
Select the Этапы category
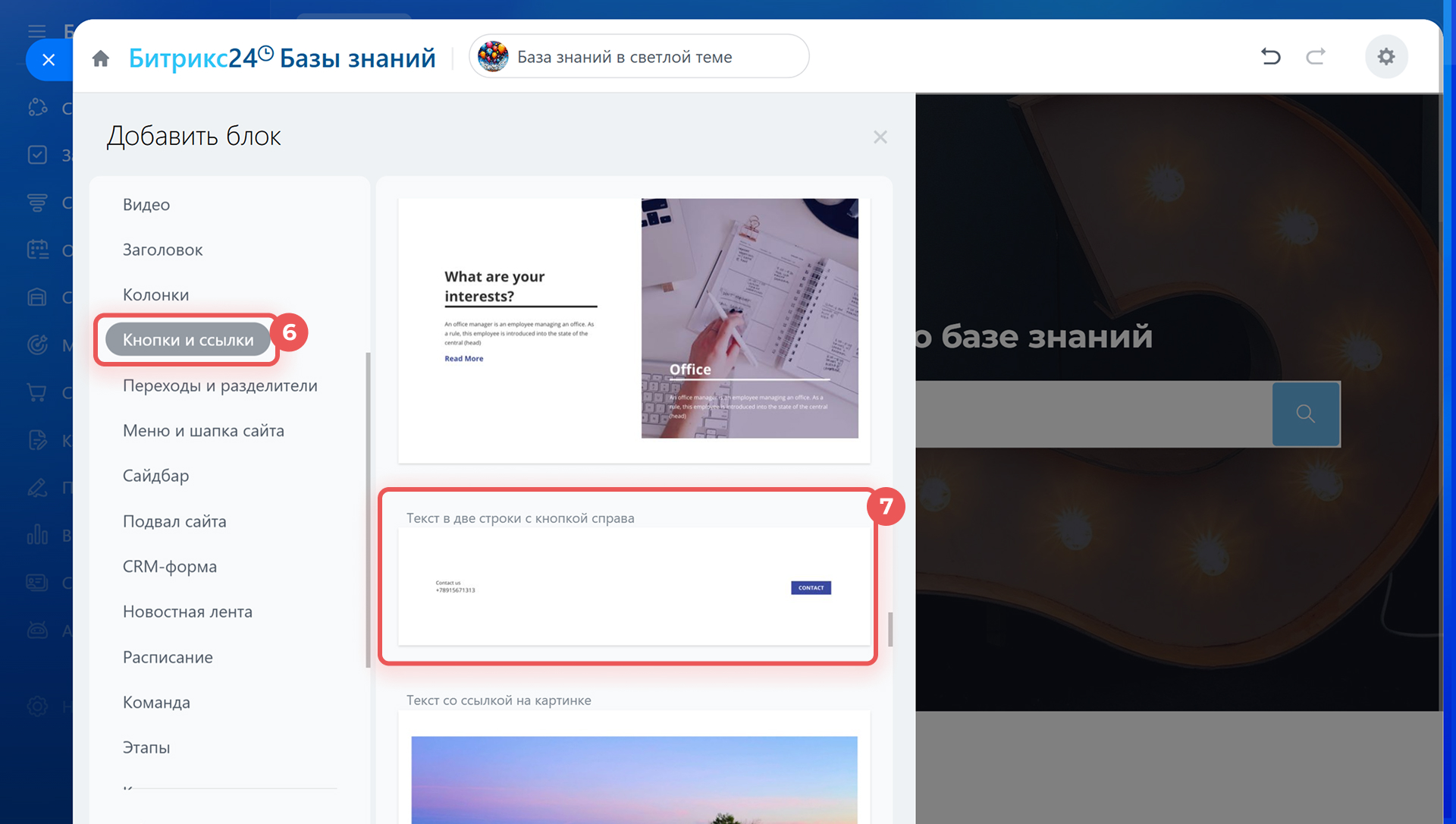point(146,747)
